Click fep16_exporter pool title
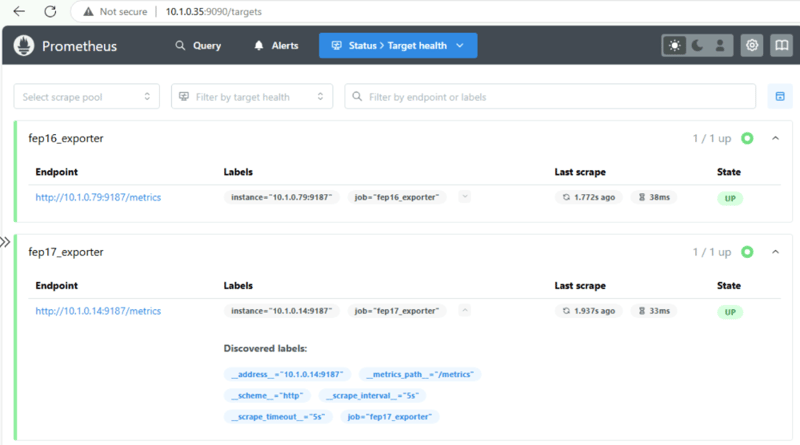The image size is (800, 445). pos(66,138)
